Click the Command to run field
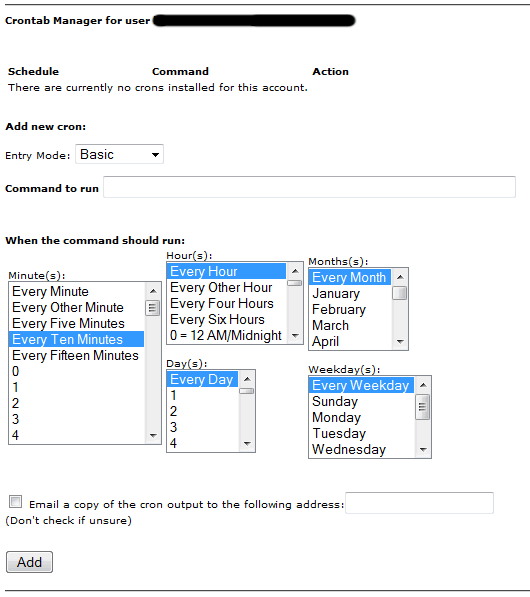The image size is (530, 597). tap(309, 187)
